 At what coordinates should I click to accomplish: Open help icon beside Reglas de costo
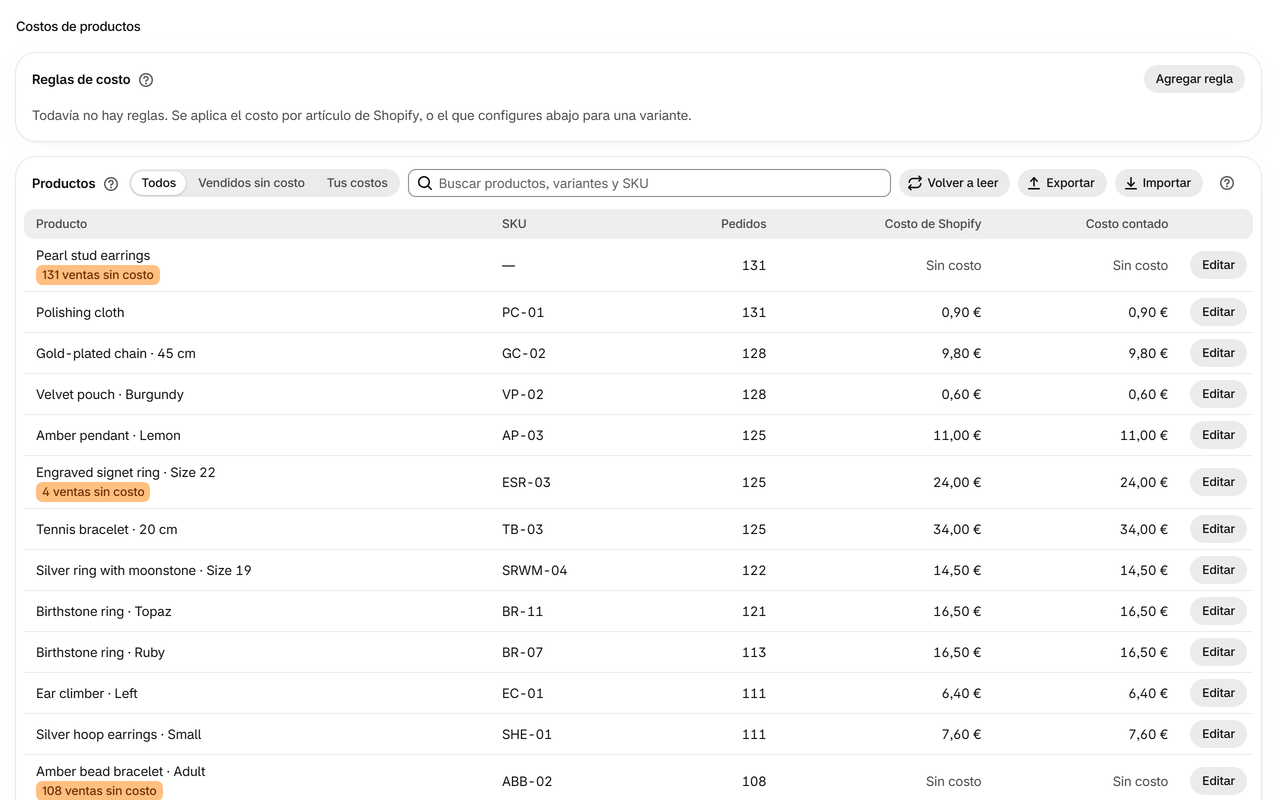146,80
